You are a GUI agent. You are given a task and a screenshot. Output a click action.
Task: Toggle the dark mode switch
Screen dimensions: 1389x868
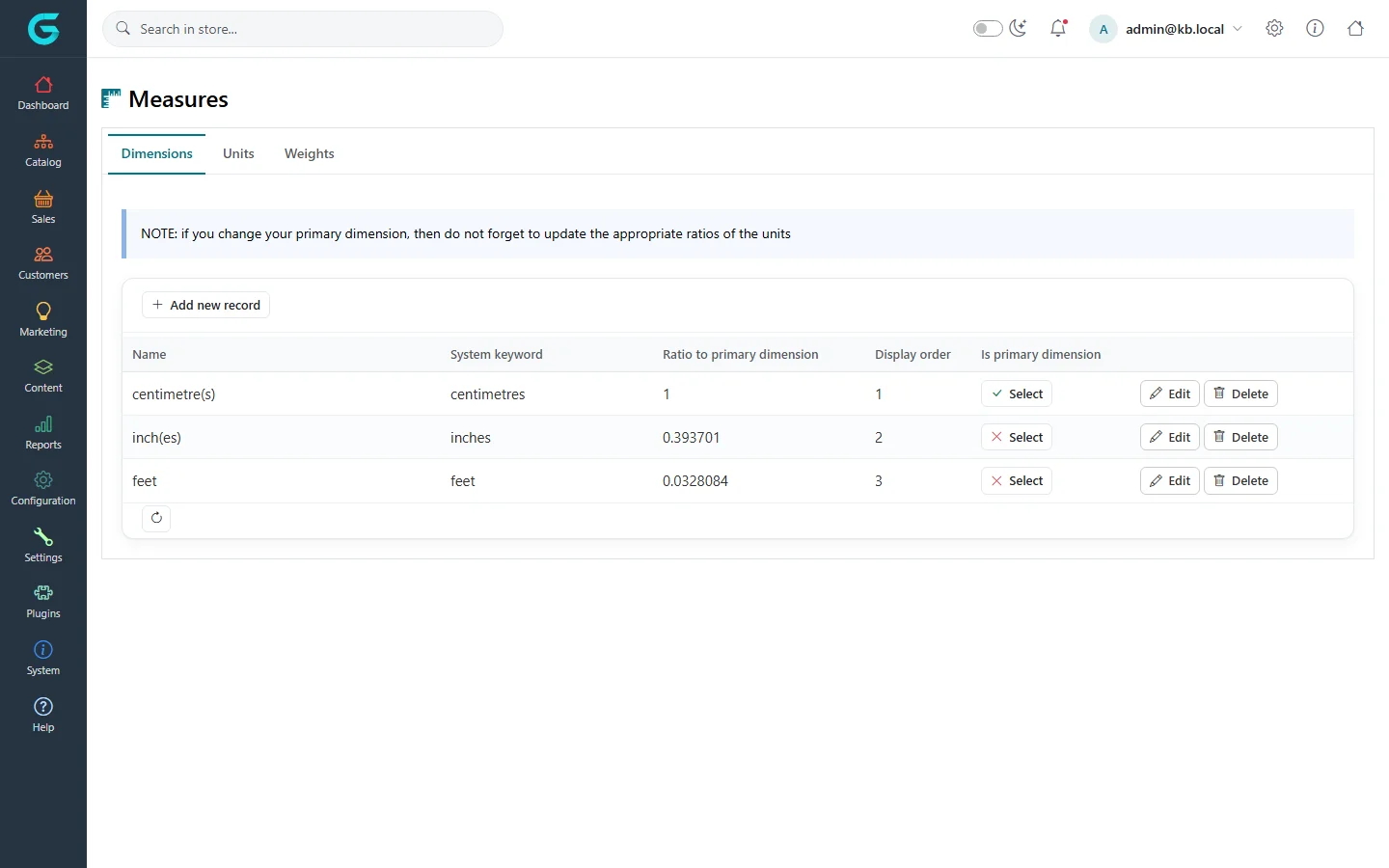click(988, 28)
